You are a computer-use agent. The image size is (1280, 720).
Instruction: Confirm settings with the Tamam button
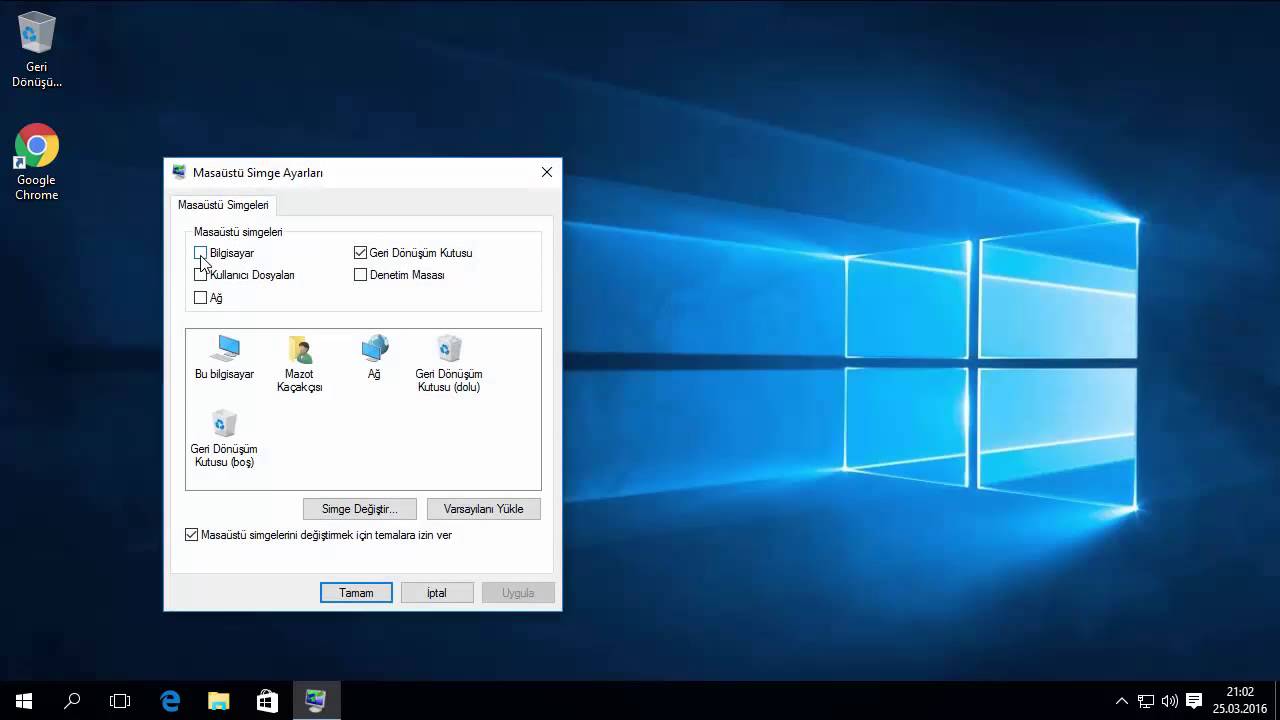point(355,592)
